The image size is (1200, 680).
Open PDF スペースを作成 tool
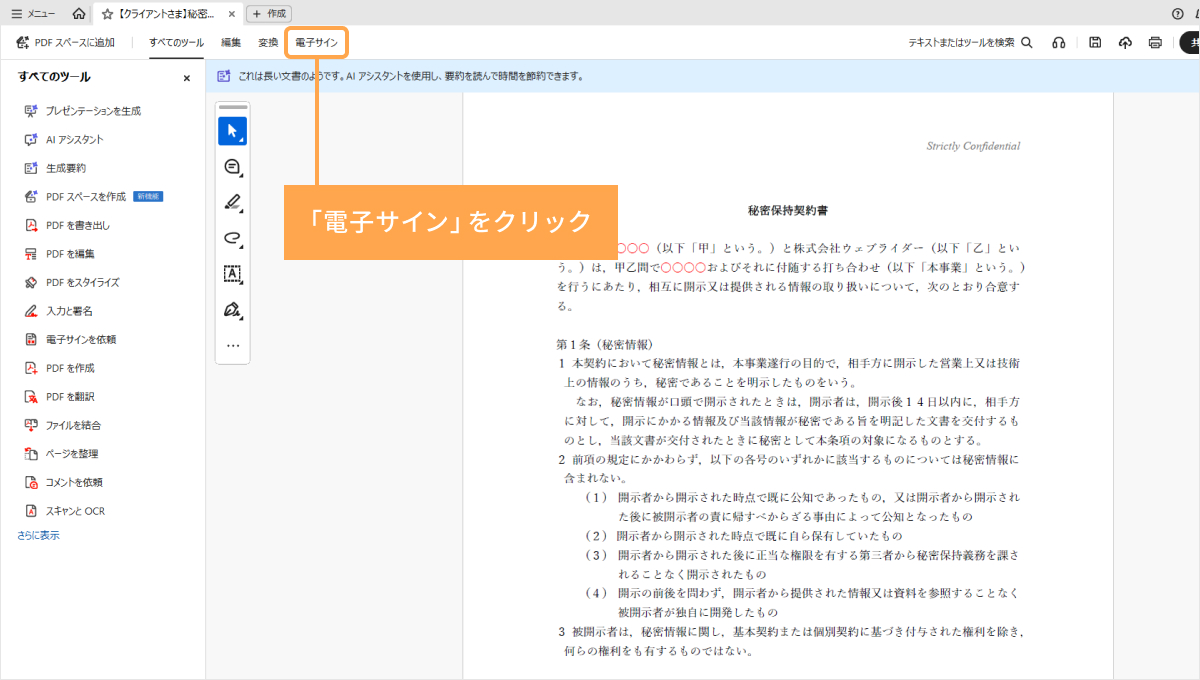click(x=93, y=197)
